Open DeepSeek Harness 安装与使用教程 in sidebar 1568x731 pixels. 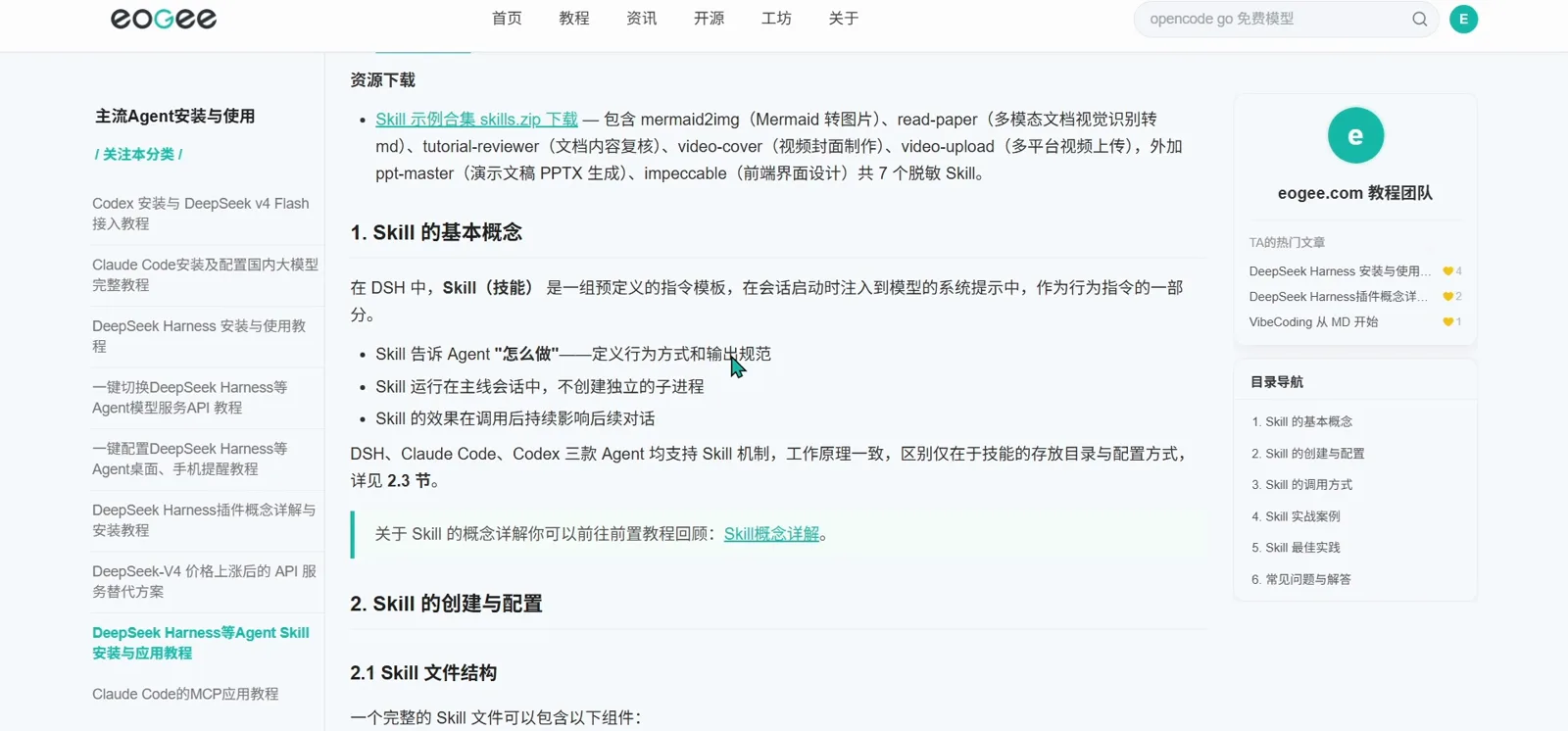(x=199, y=336)
